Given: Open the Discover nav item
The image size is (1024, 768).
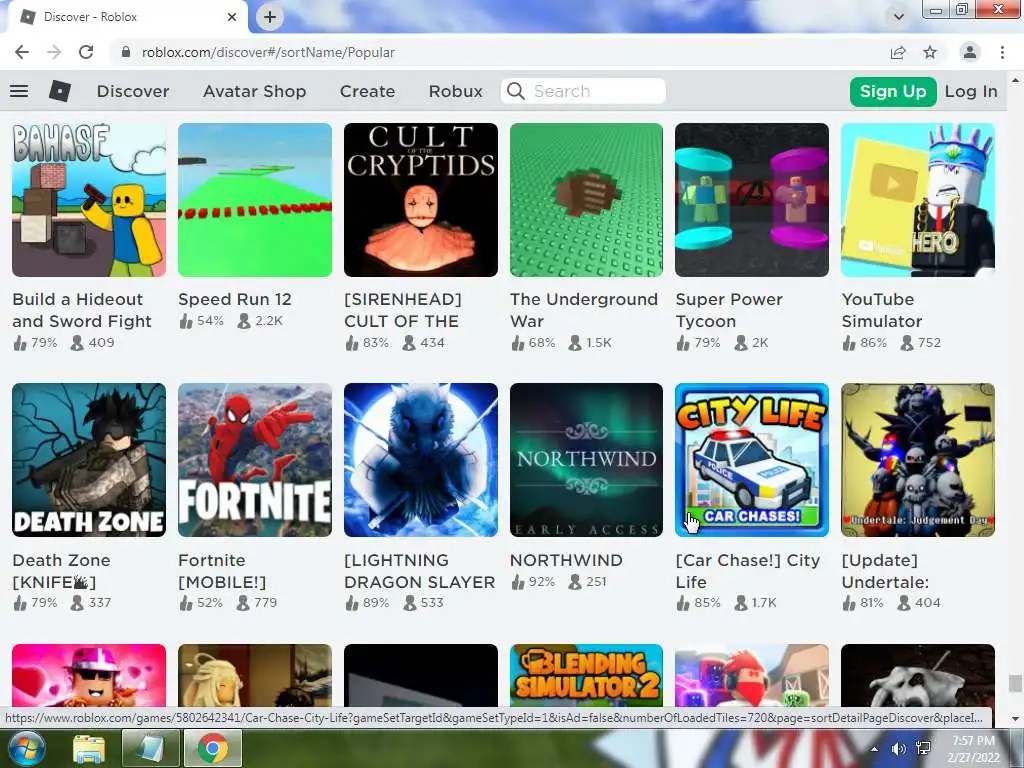Looking at the screenshot, I should coord(133,91).
